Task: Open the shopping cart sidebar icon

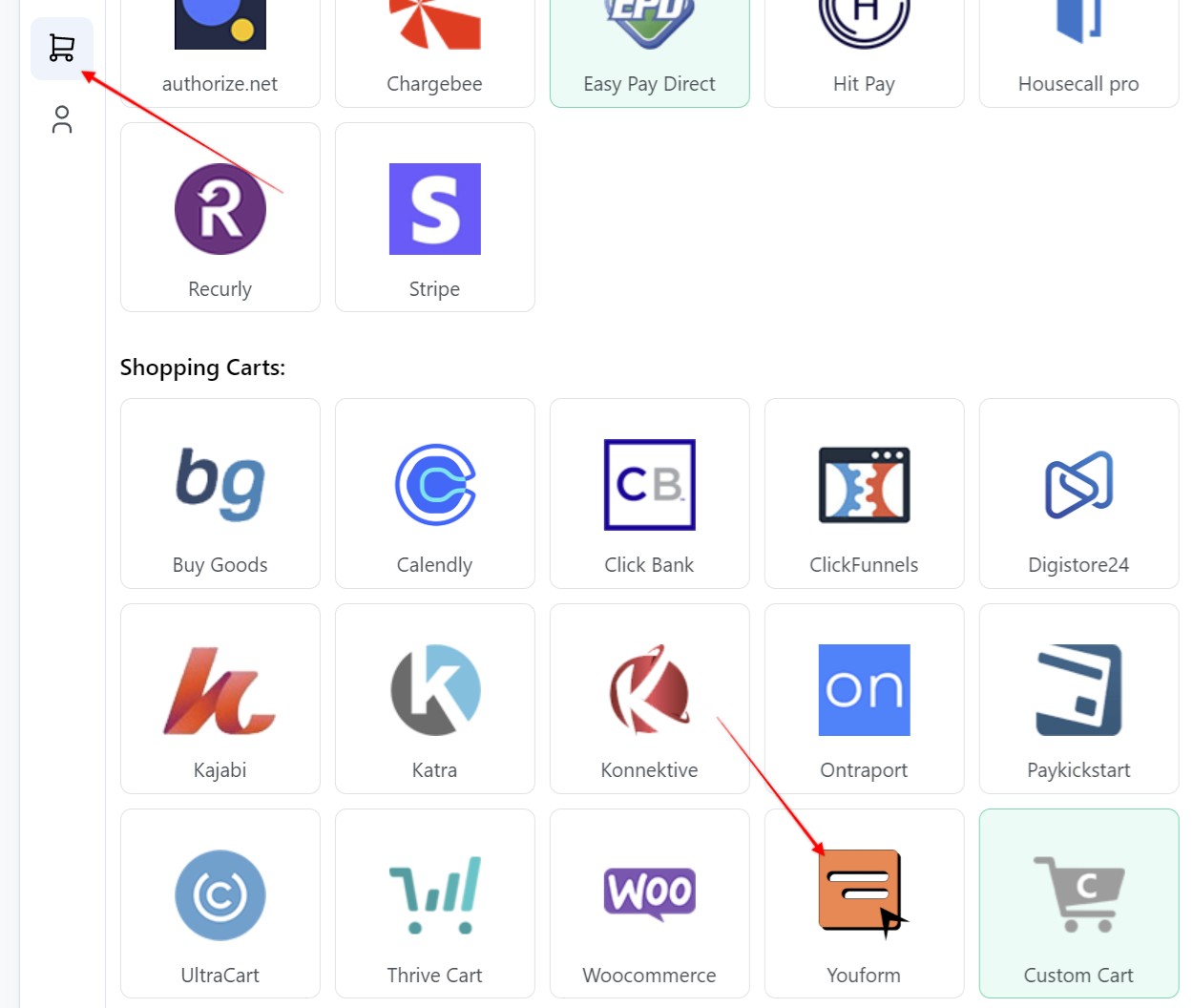Action: [x=62, y=49]
